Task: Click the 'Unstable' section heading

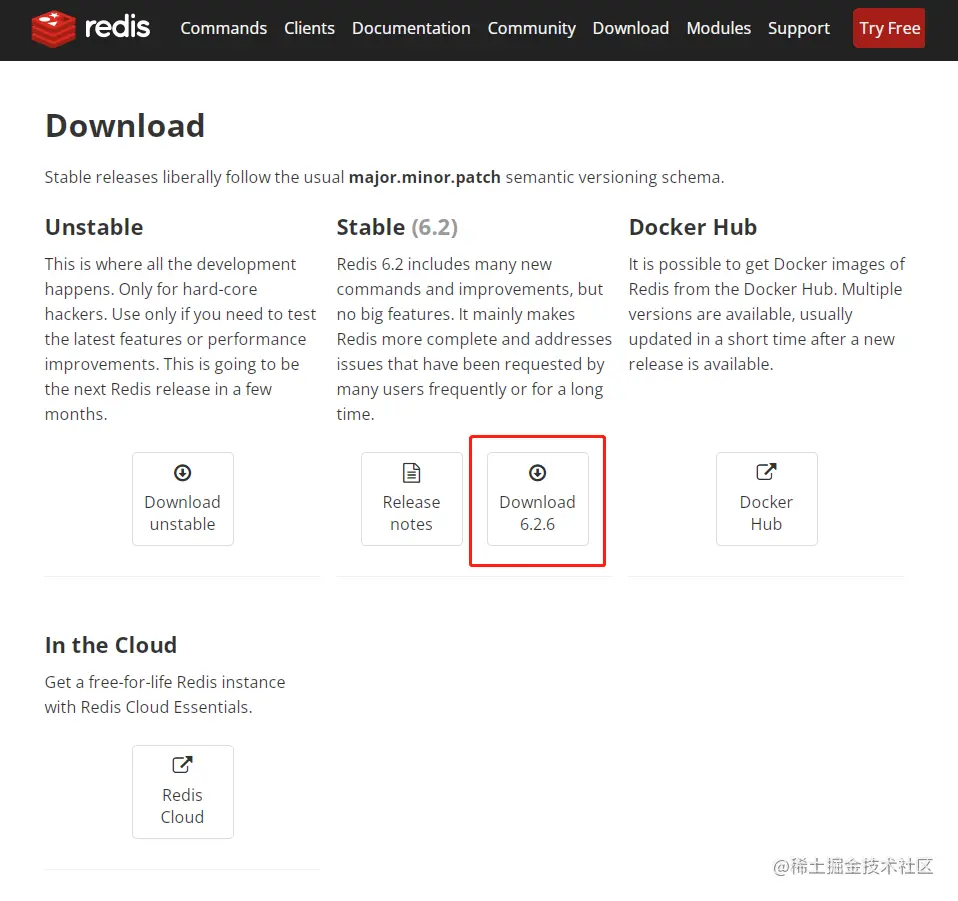Action: [94, 227]
